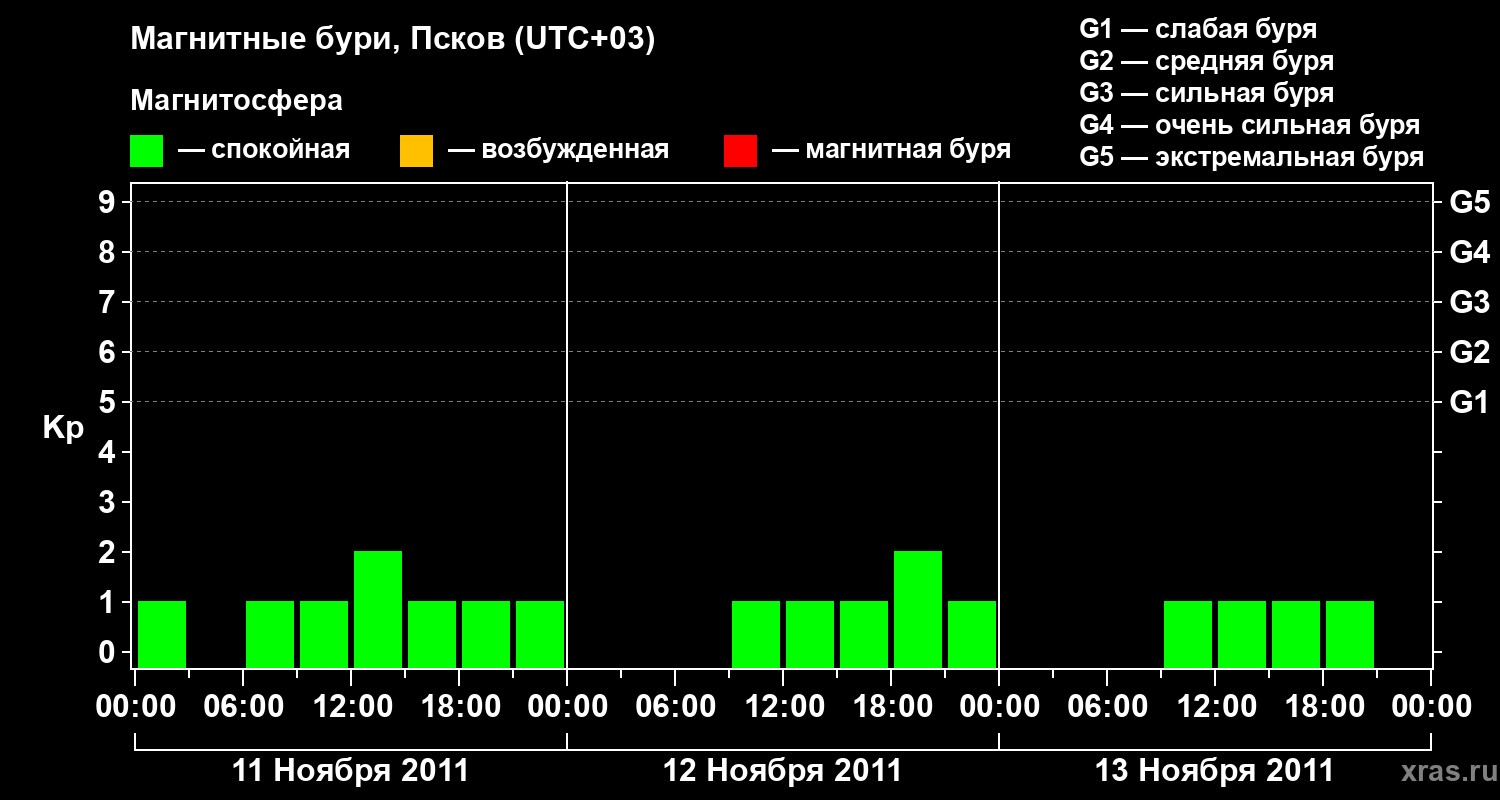Click the last green bar on 12 Ноября
This screenshot has width=1500, height=800.
click(972, 634)
